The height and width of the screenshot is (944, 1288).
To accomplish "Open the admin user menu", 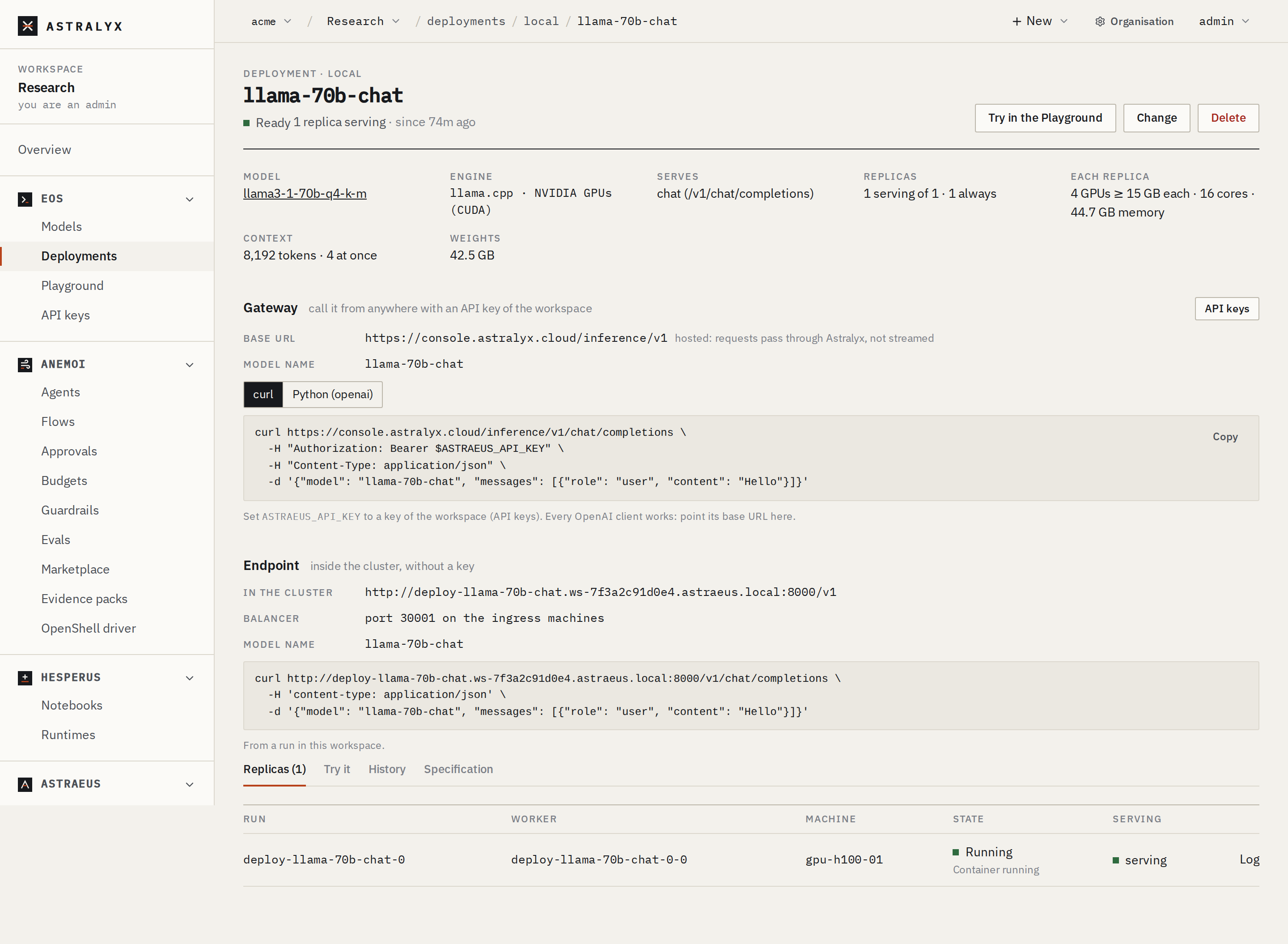I will 1224,22.
